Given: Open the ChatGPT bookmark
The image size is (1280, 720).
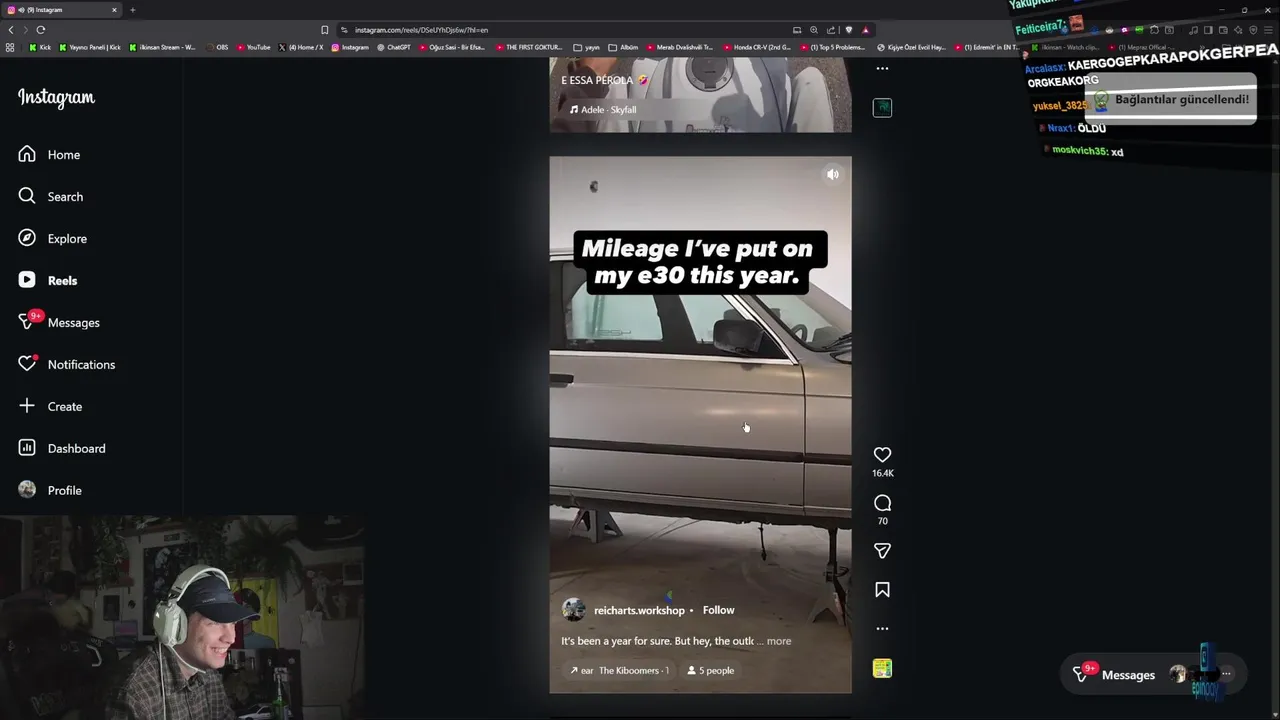Looking at the screenshot, I should (394, 47).
